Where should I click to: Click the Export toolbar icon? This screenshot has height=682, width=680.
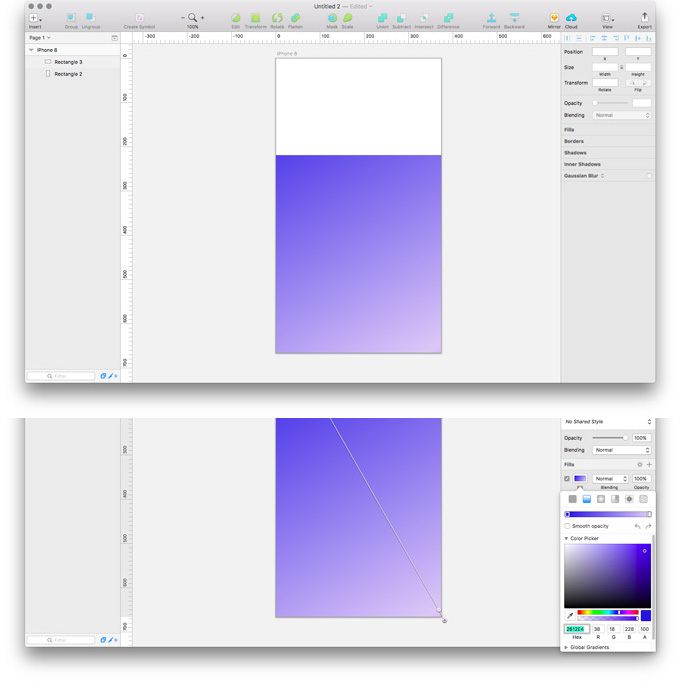click(644, 17)
